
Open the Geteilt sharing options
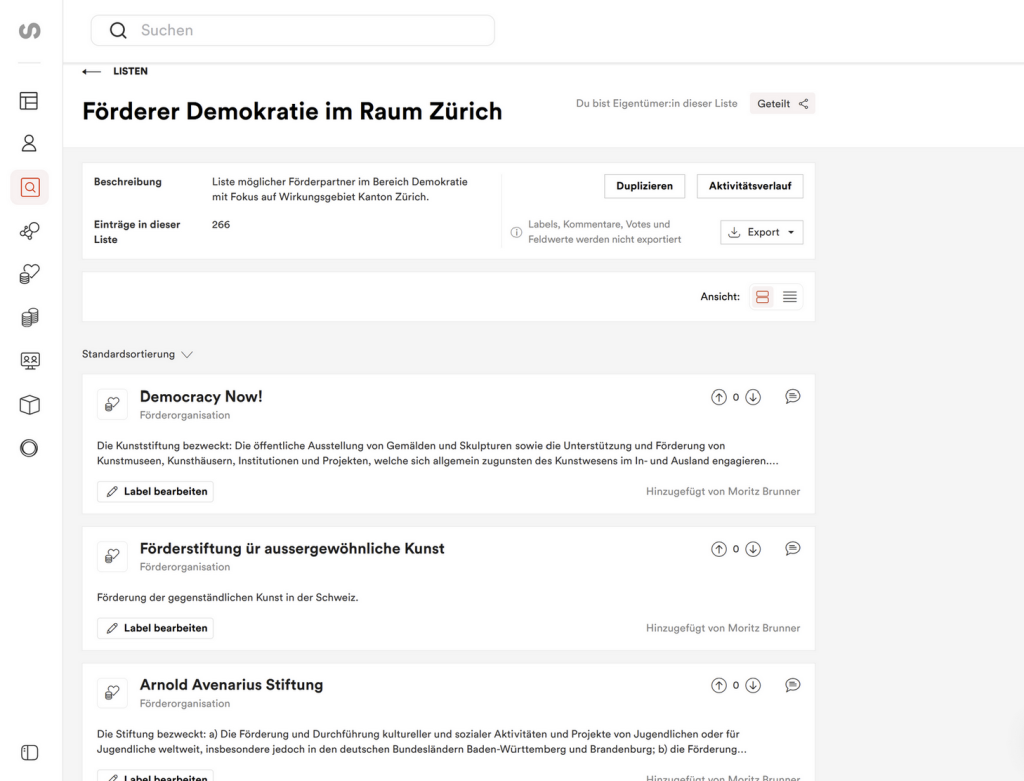tap(782, 103)
